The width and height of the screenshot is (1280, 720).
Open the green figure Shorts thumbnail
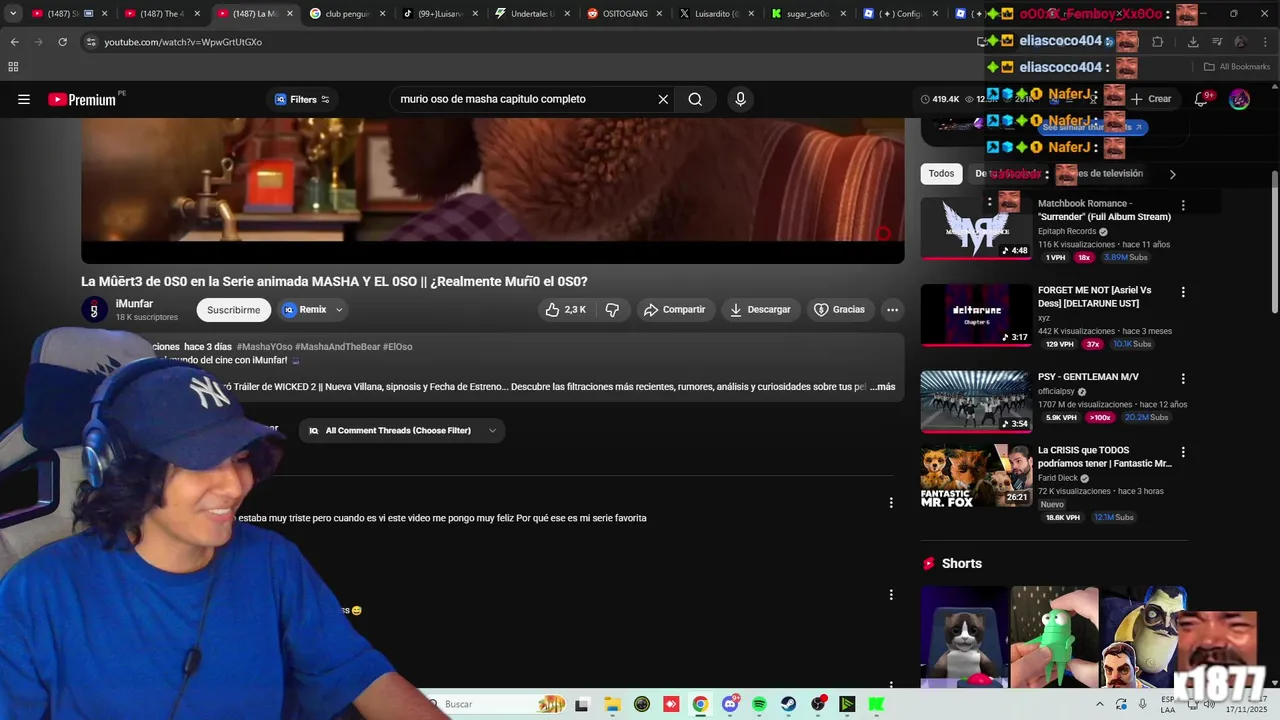coord(1054,636)
